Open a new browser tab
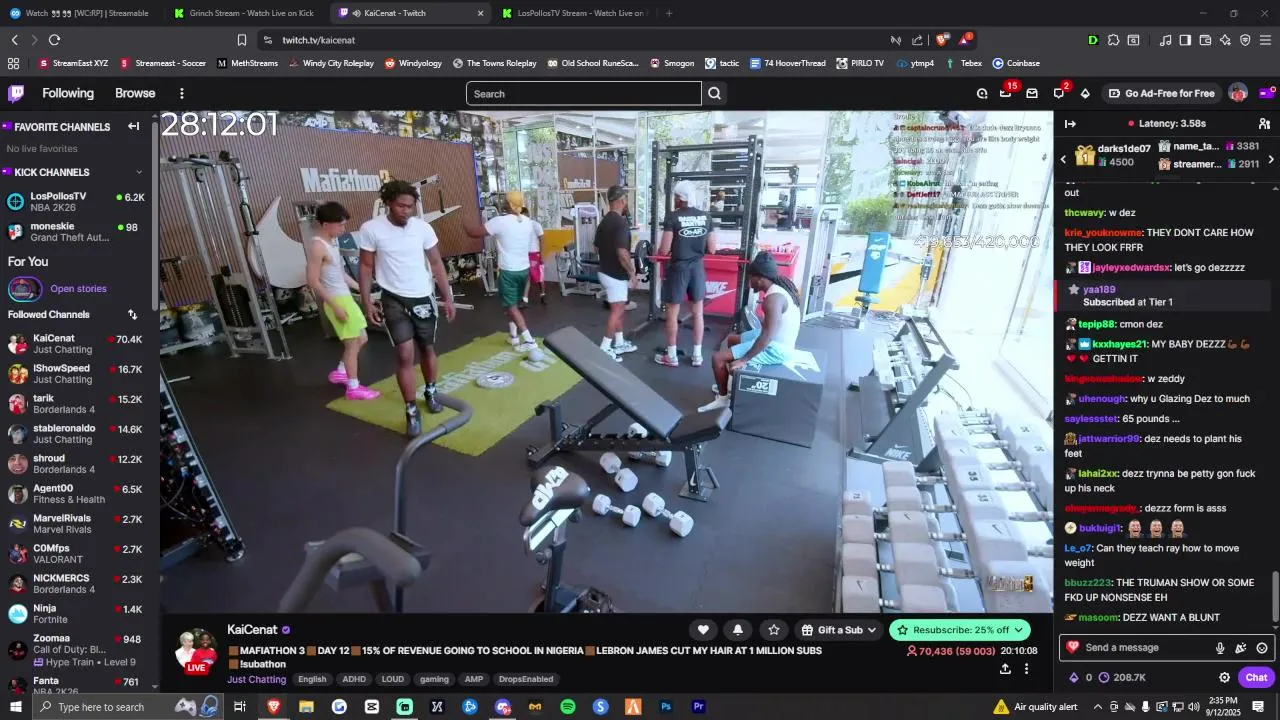Image resolution: width=1280 pixels, height=720 pixels. pos(669,13)
